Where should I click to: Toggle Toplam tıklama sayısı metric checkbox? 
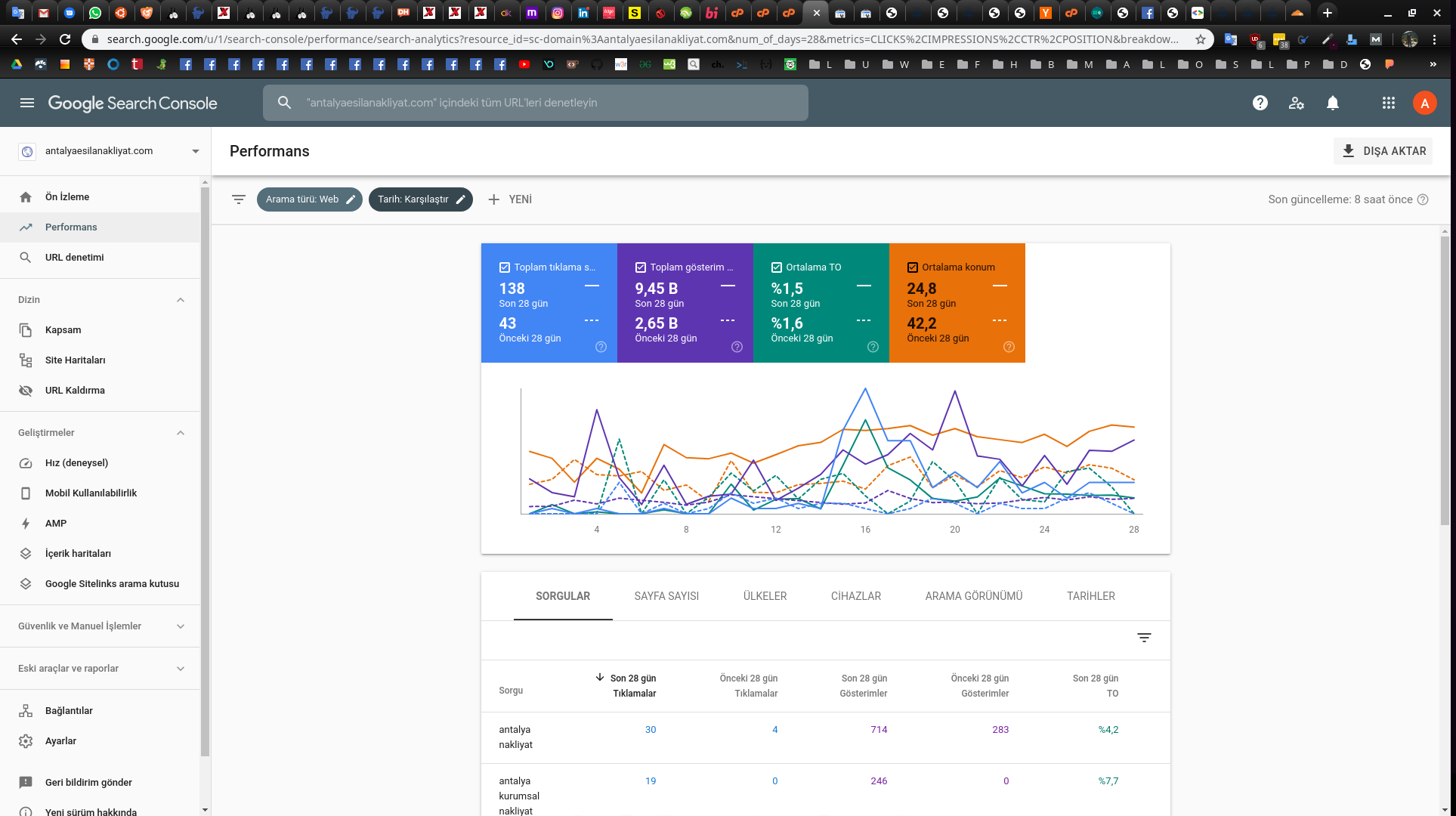point(505,267)
